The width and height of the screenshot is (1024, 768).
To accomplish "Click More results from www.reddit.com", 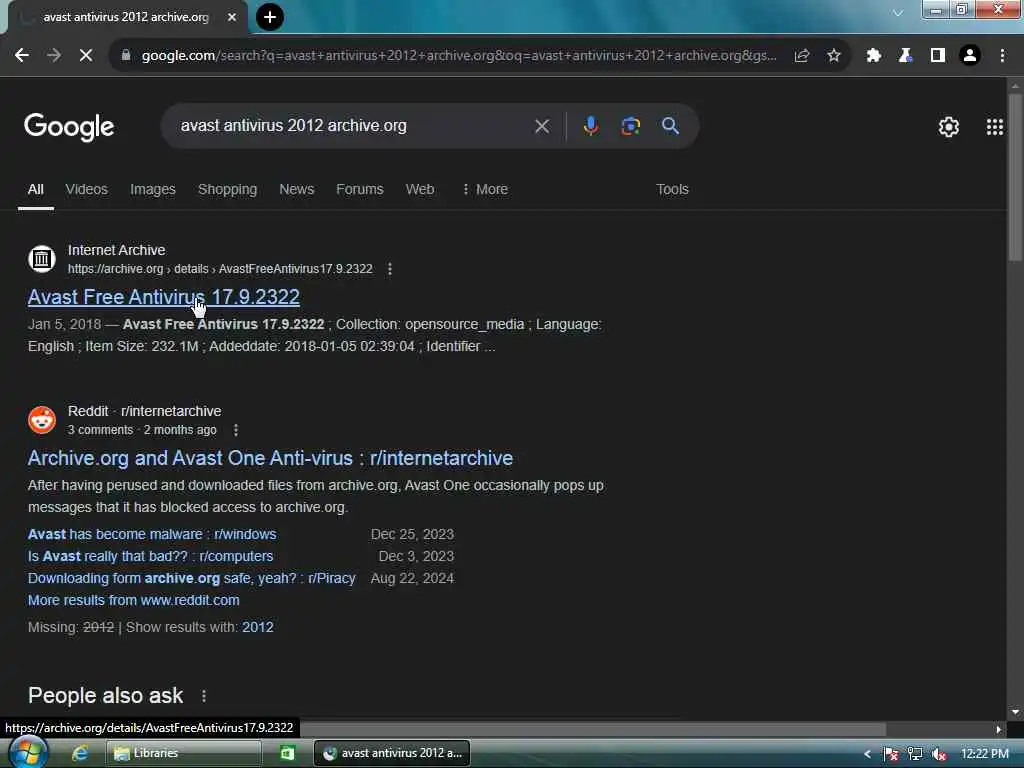I will 134,600.
